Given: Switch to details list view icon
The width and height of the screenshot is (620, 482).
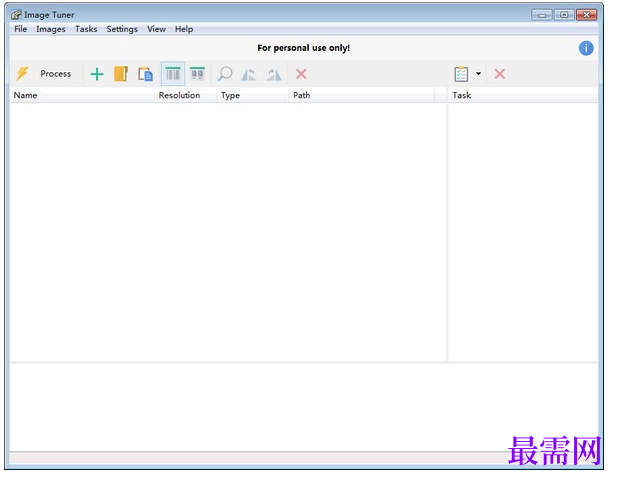Looking at the screenshot, I should coord(173,74).
